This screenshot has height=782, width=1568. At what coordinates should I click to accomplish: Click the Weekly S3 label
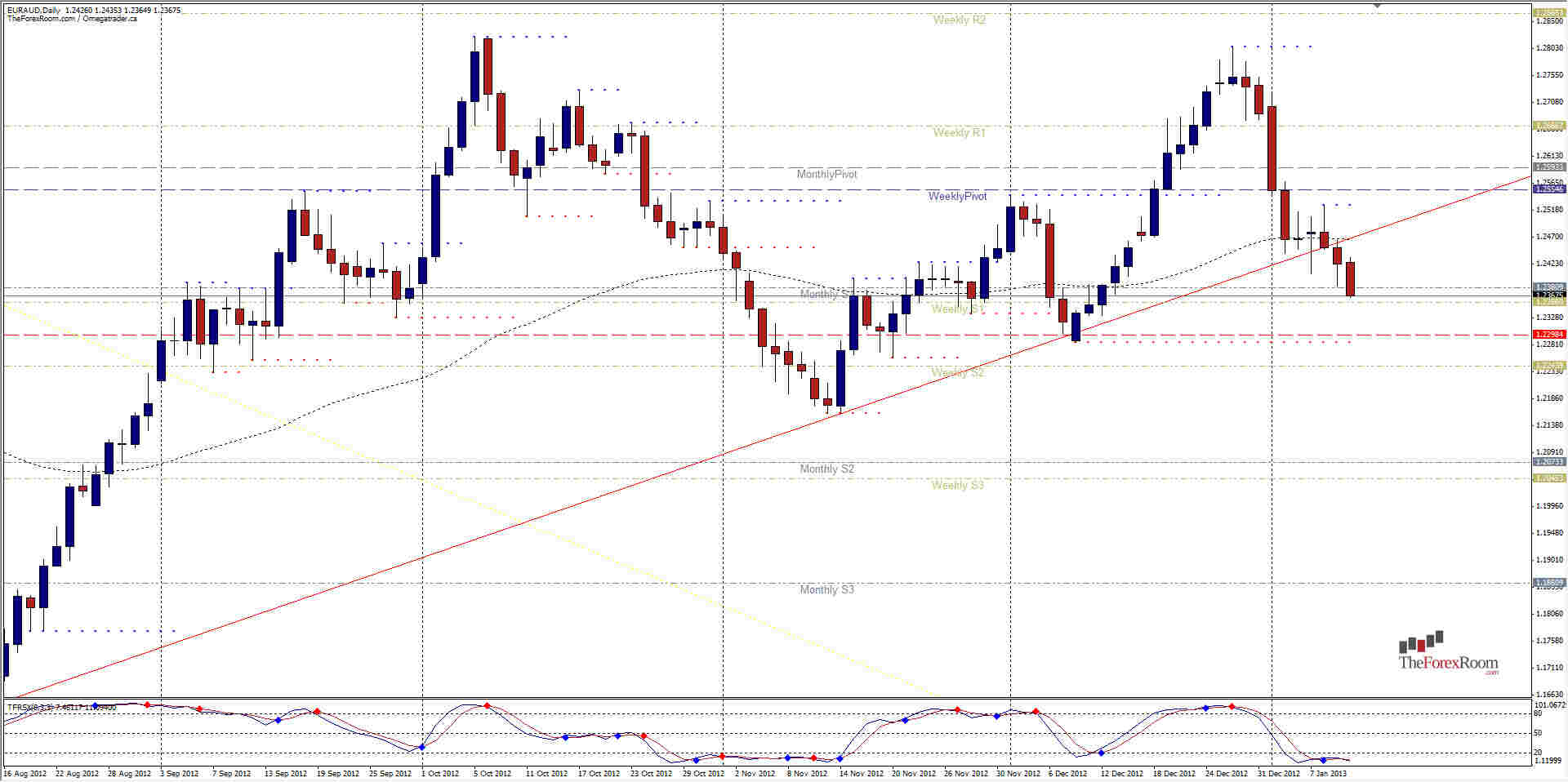[957, 484]
